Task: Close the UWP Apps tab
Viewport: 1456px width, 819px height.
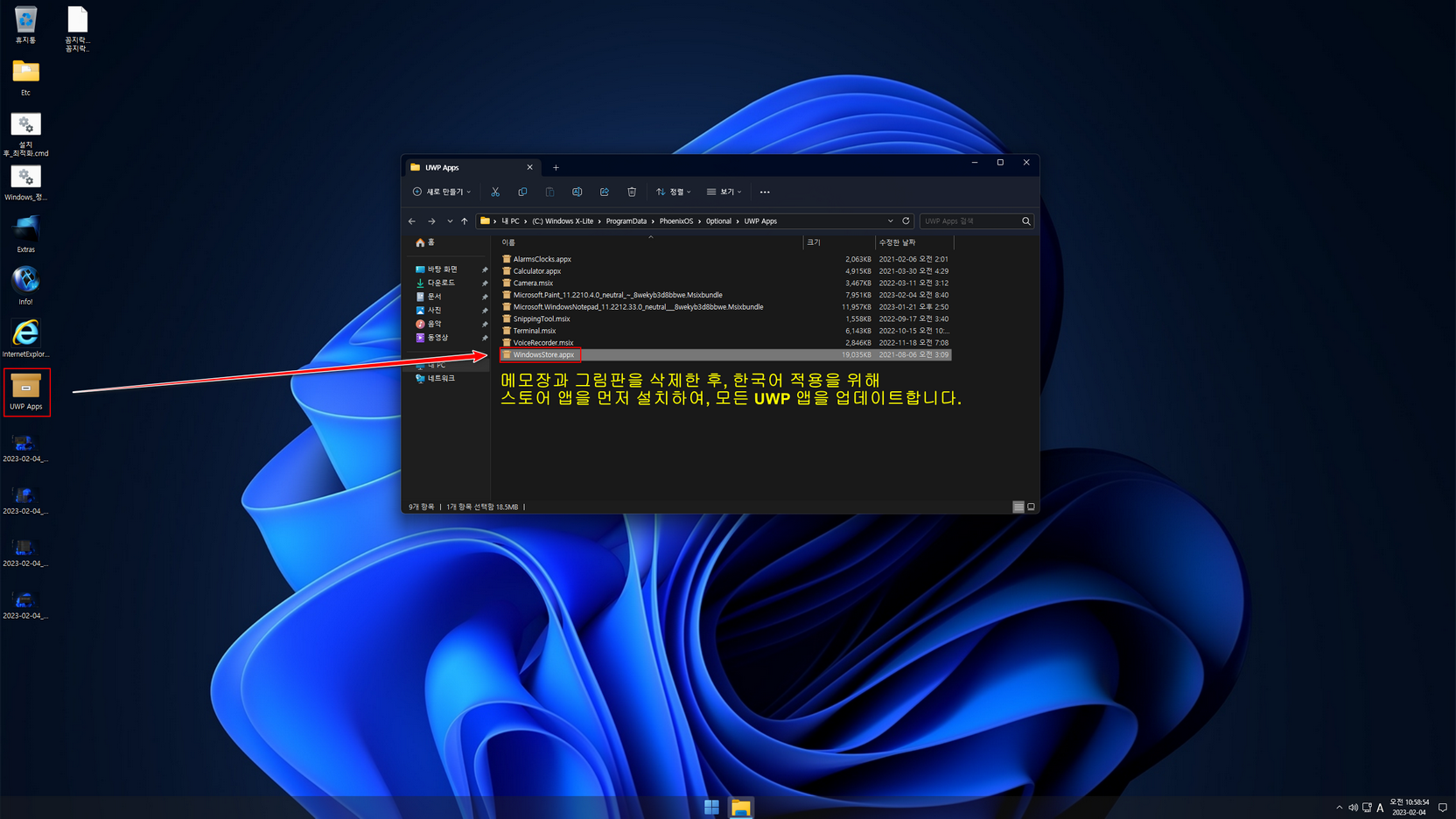Action: [x=529, y=167]
